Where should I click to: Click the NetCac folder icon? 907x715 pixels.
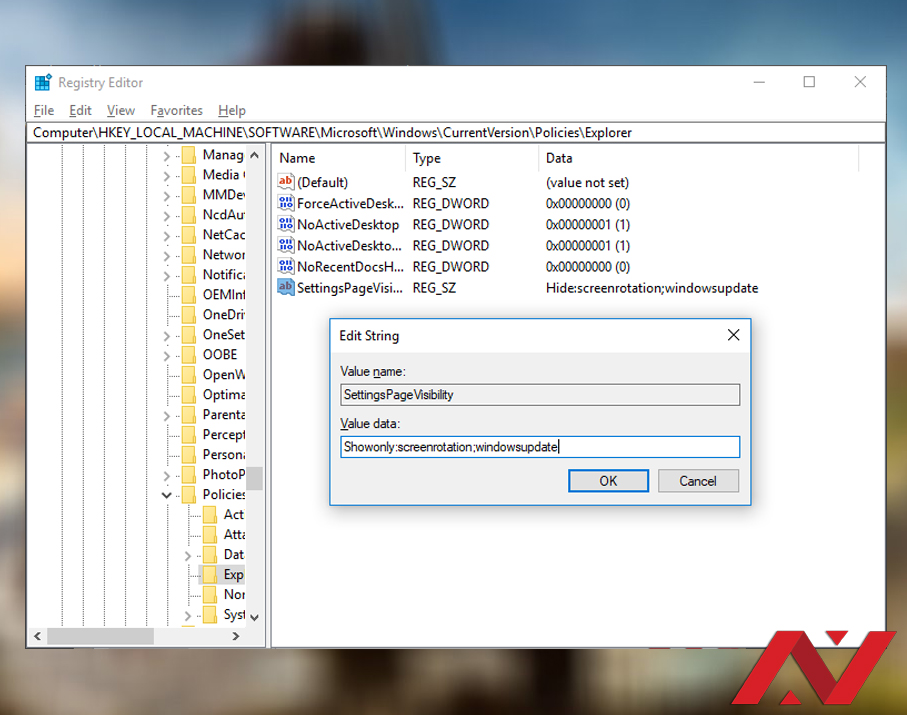pyautogui.click(x=189, y=235)
